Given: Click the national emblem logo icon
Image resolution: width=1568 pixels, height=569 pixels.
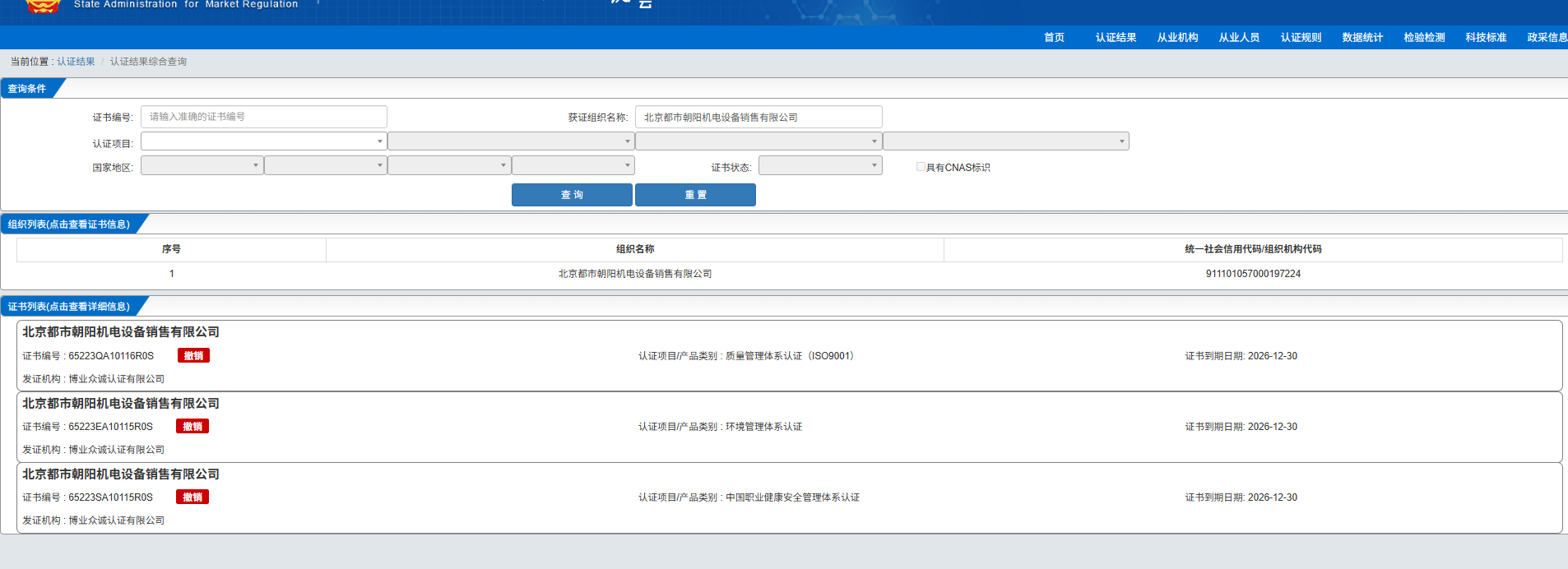Looking at the screenshot, I should pos(42,7).
